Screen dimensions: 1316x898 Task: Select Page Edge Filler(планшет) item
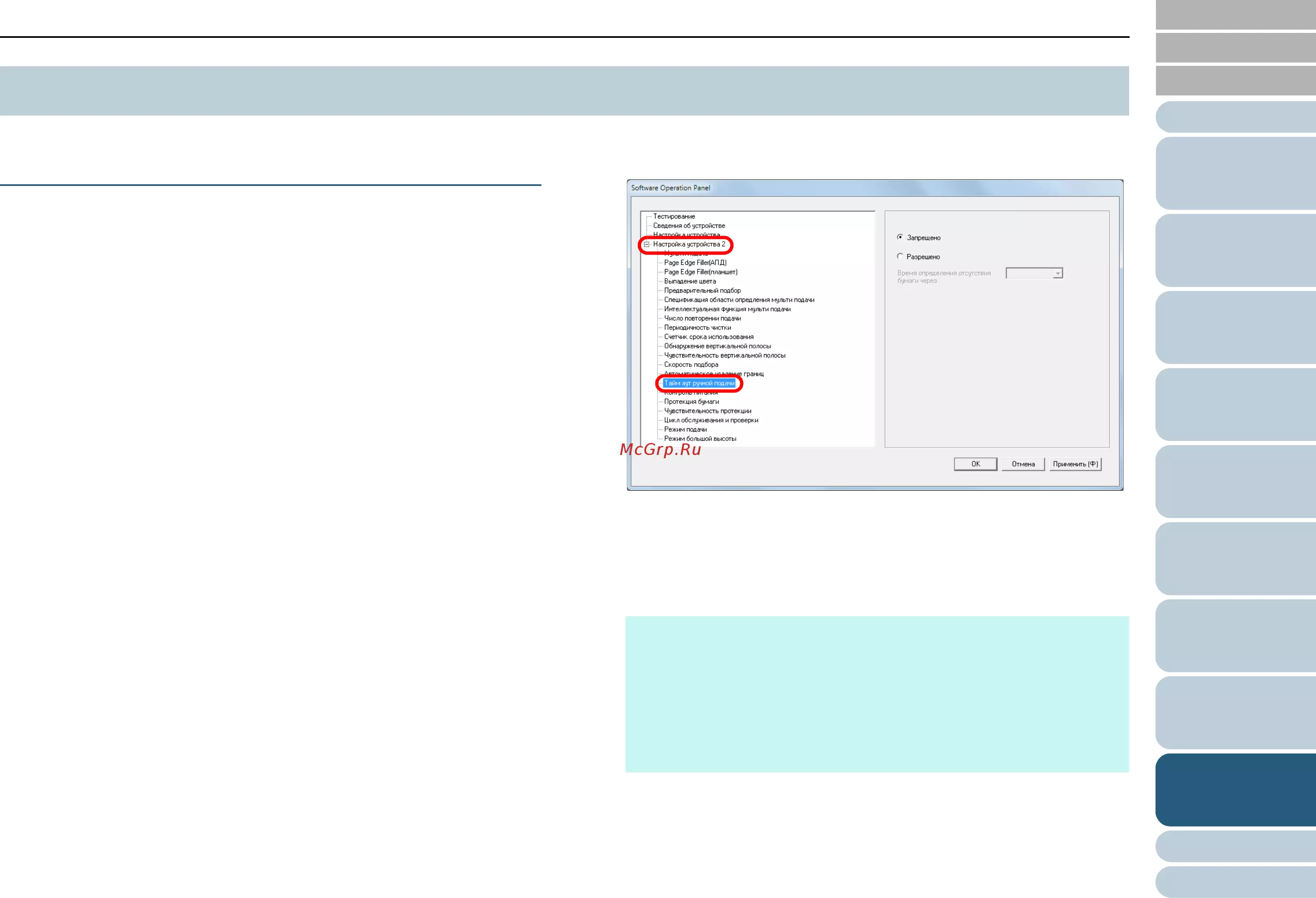coord(700,272)
